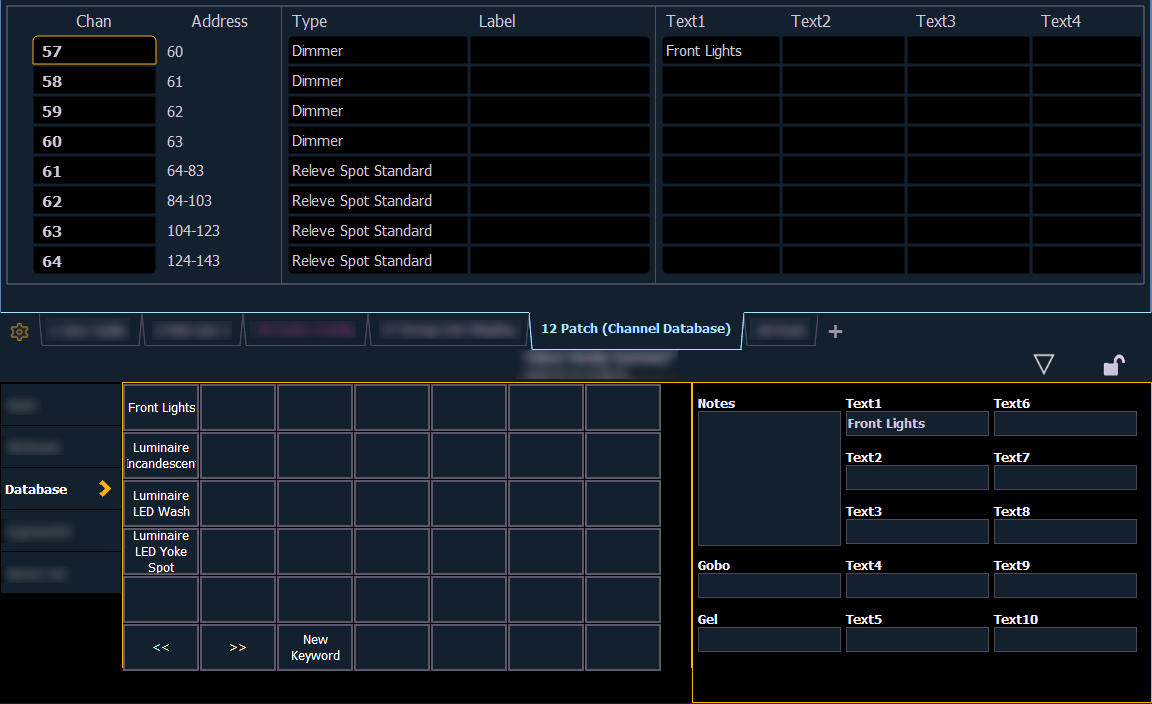Click the Address column header

[x=220, y=21]
